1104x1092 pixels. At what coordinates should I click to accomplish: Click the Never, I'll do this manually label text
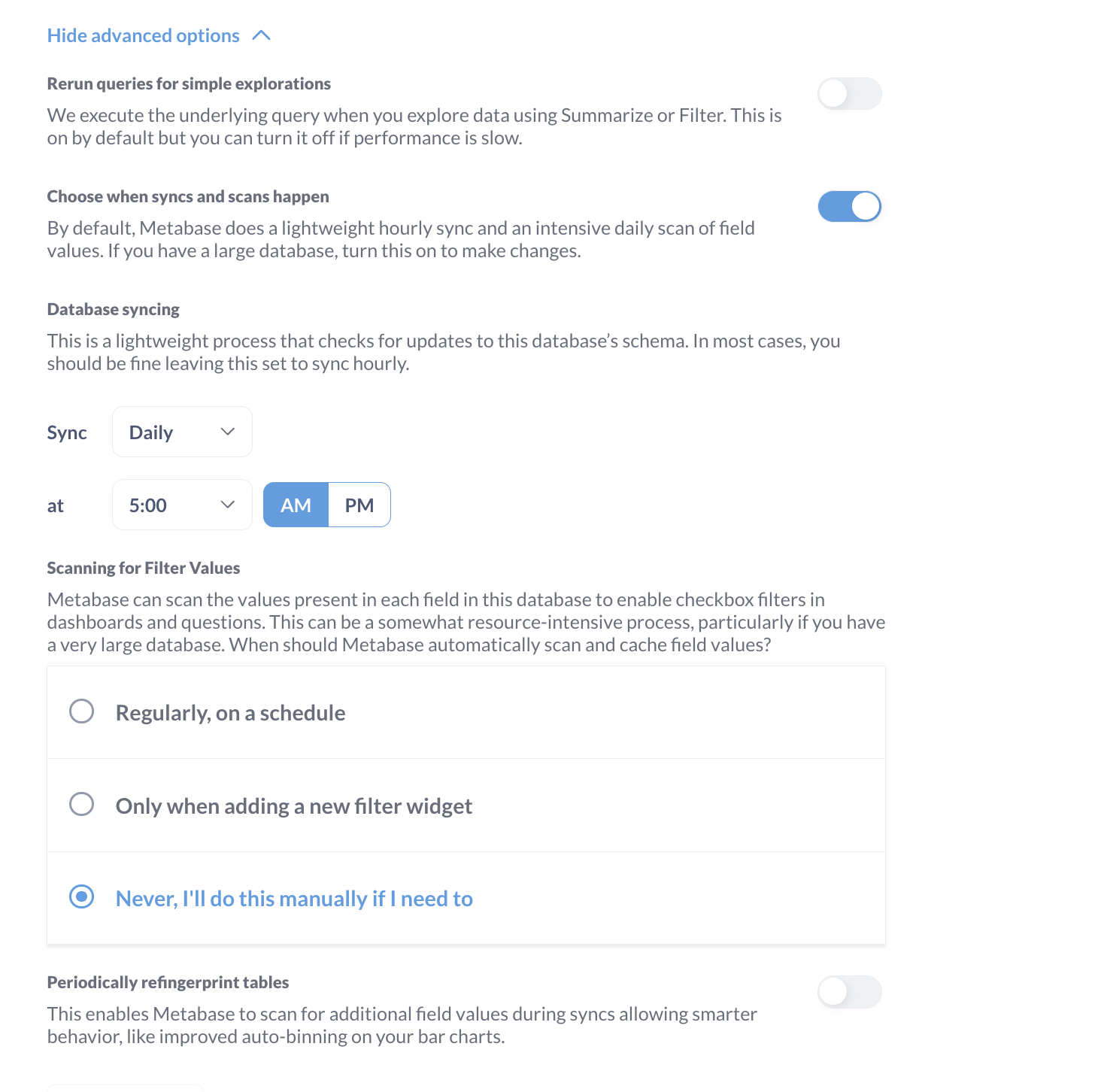294,899
